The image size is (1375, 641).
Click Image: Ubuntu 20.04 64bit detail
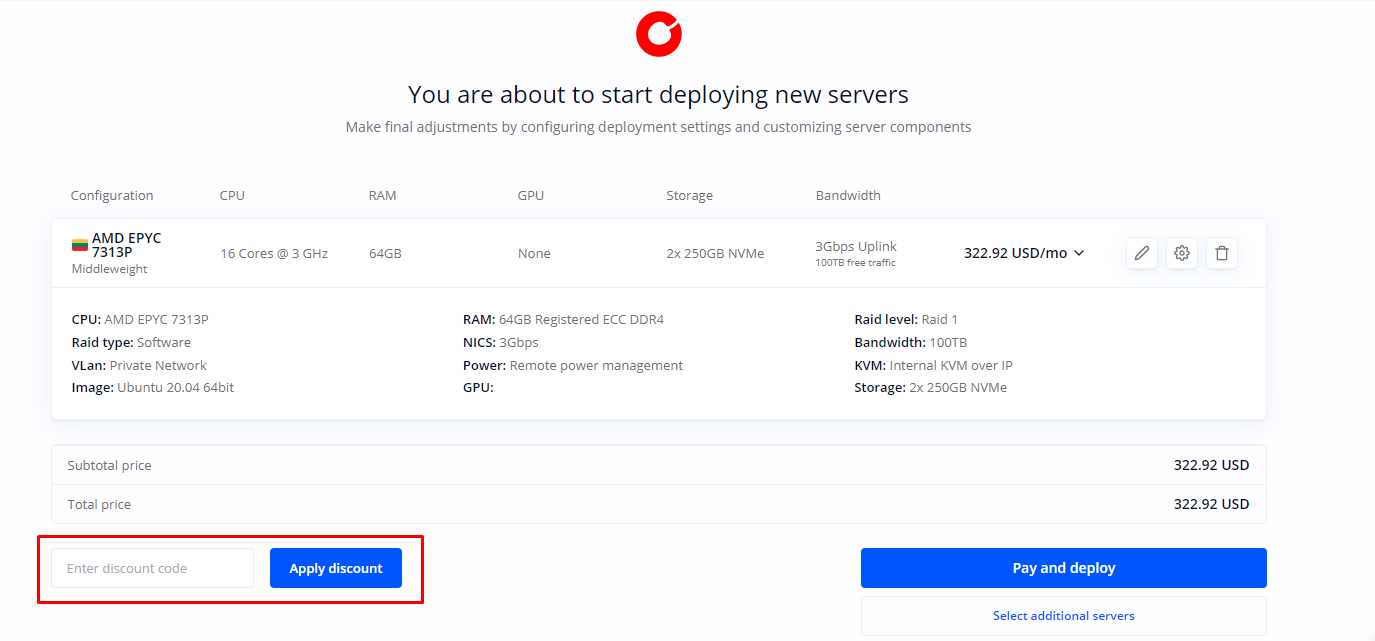pyautogui.click(x=153, y=387)
